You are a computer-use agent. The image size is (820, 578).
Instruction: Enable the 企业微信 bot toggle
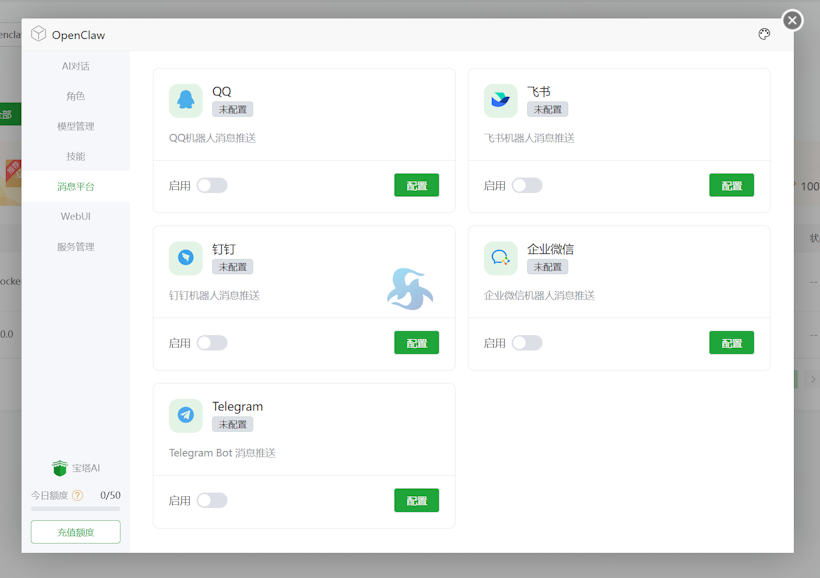[x=527, y=342]
